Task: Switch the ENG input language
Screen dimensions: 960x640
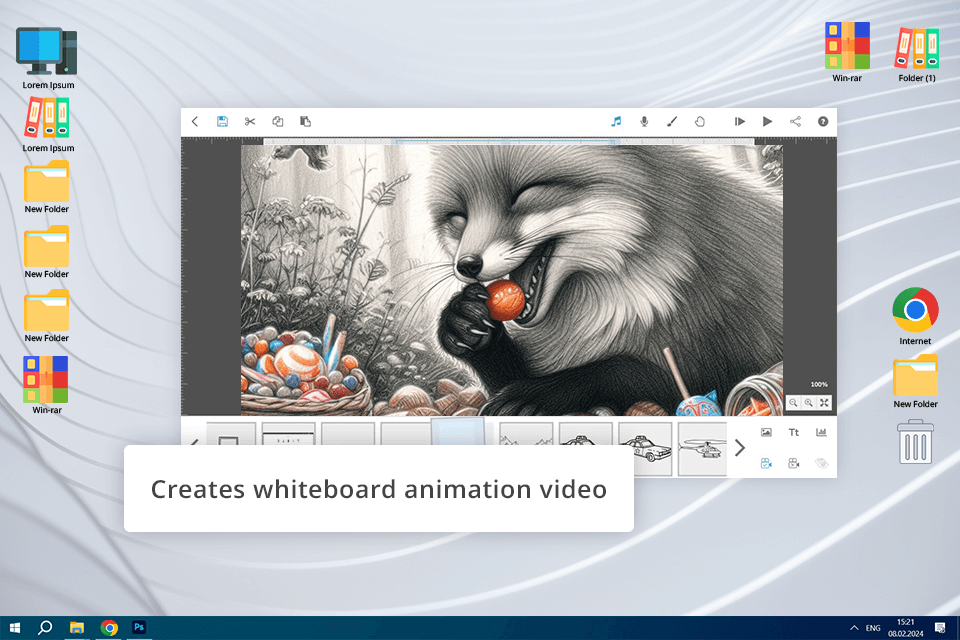Action: (x=873, y=628)
